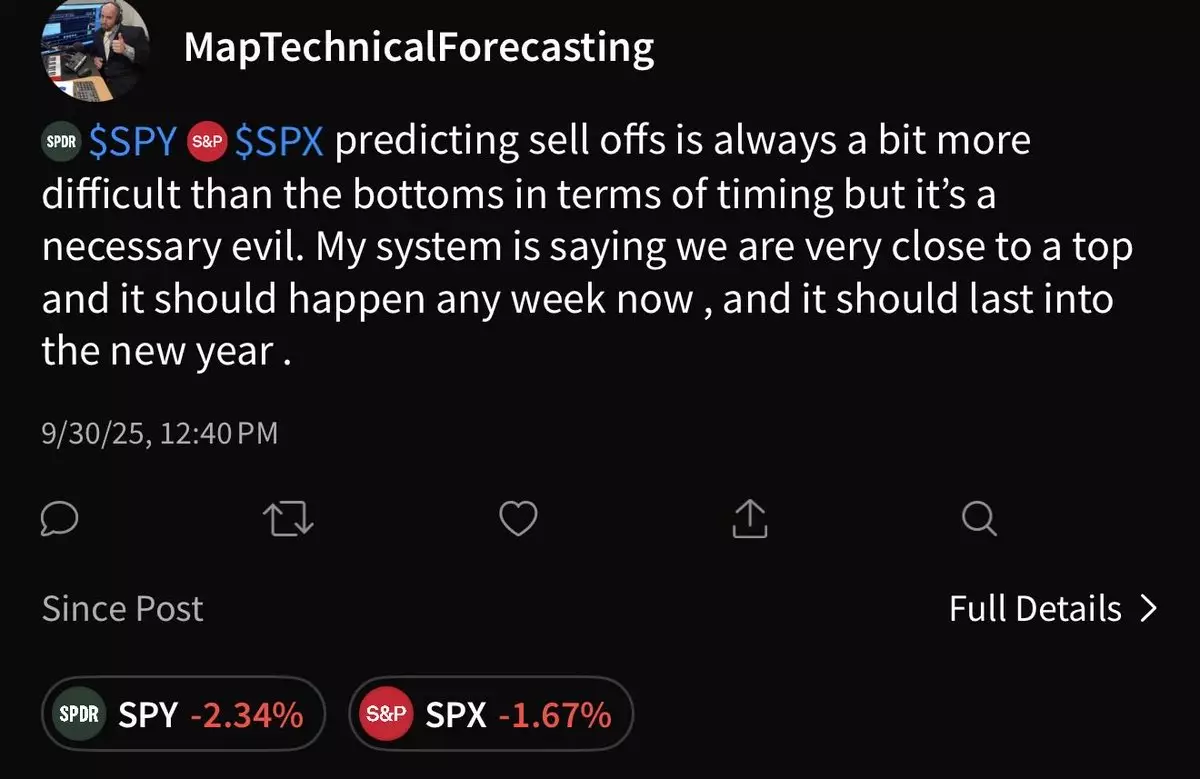Click the Since Post label

122,609
